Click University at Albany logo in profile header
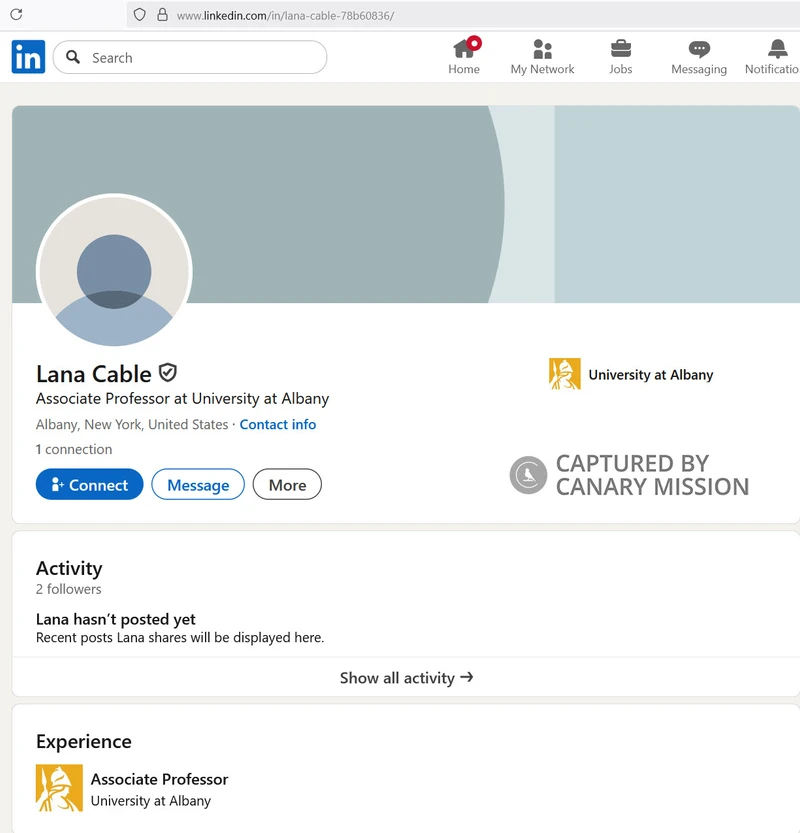Image resolution: width=800 pixels, height=833 pixels. click(x=565, y=374)
